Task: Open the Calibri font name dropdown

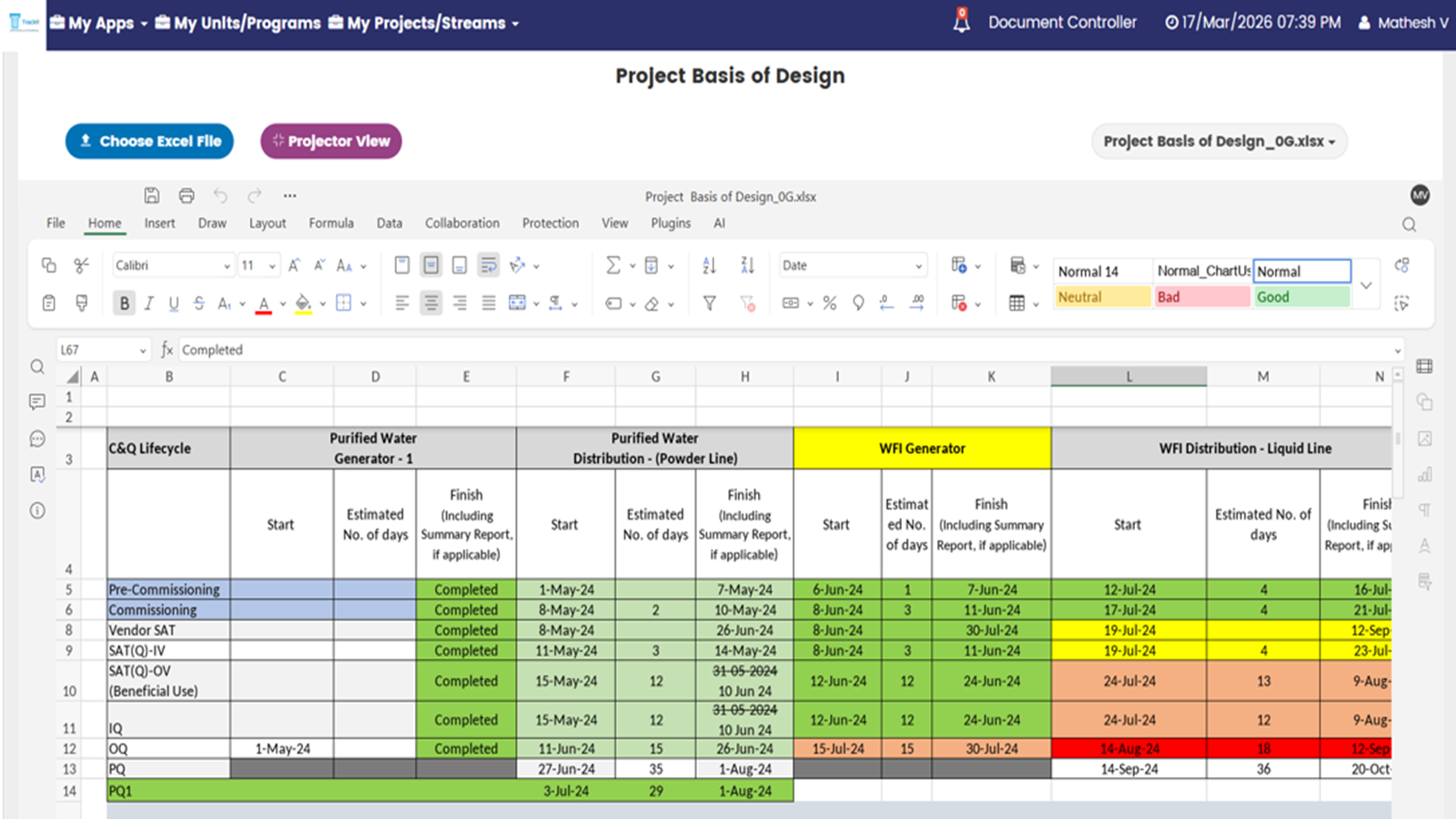Action: point(173,266)
